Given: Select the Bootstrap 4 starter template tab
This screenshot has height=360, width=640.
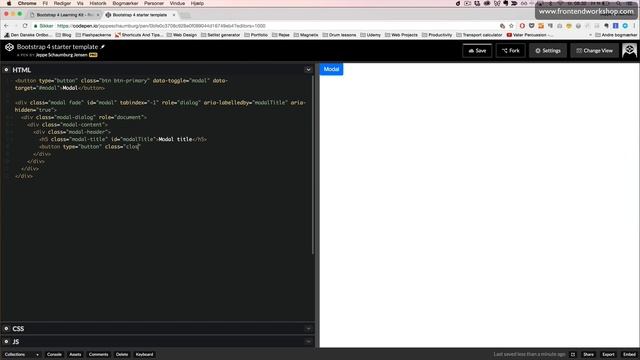Looking at the screenshot, I should [139, 15].
